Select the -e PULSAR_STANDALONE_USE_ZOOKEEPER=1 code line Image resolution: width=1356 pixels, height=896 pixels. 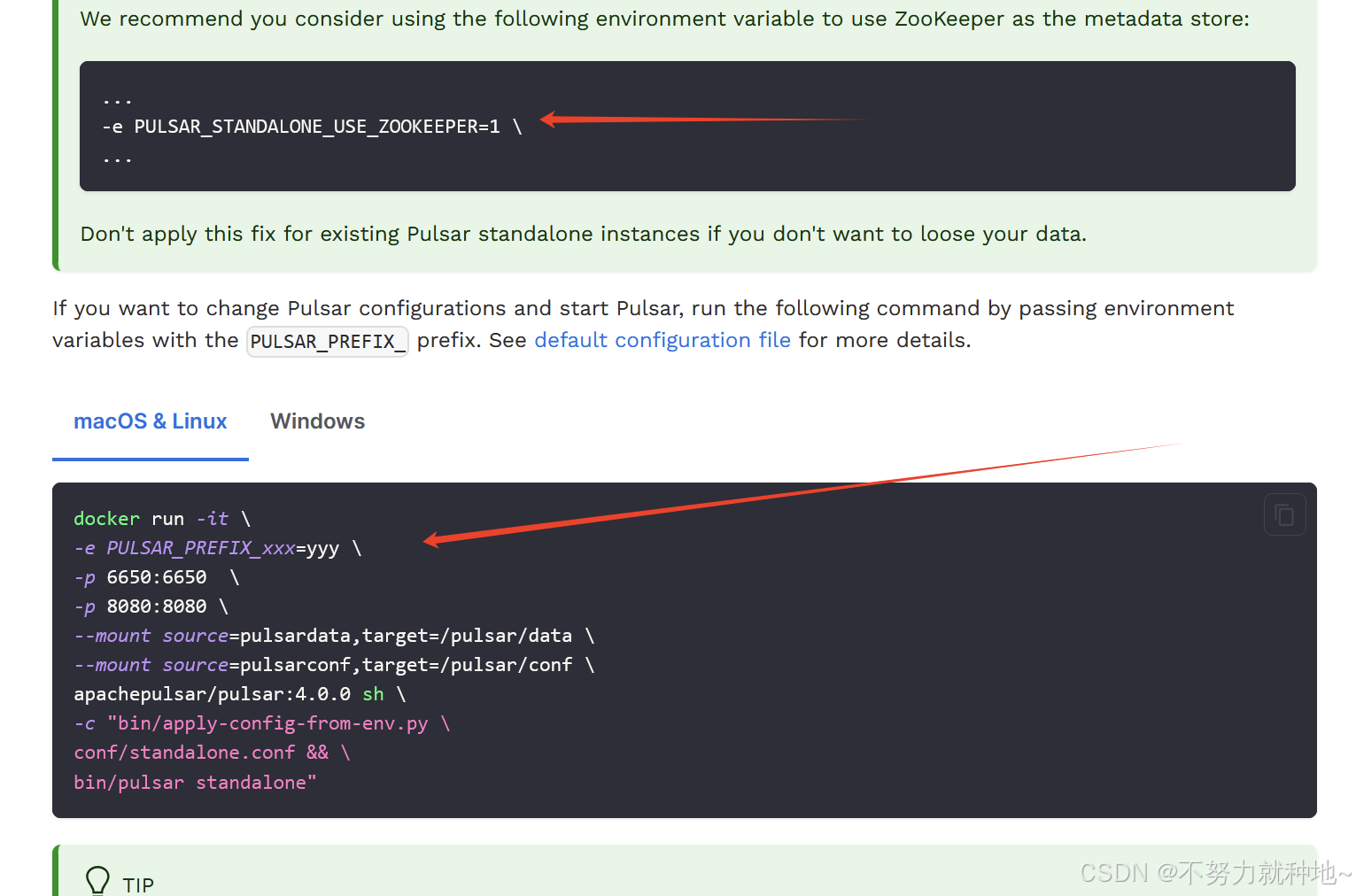[x=310, y=127]
